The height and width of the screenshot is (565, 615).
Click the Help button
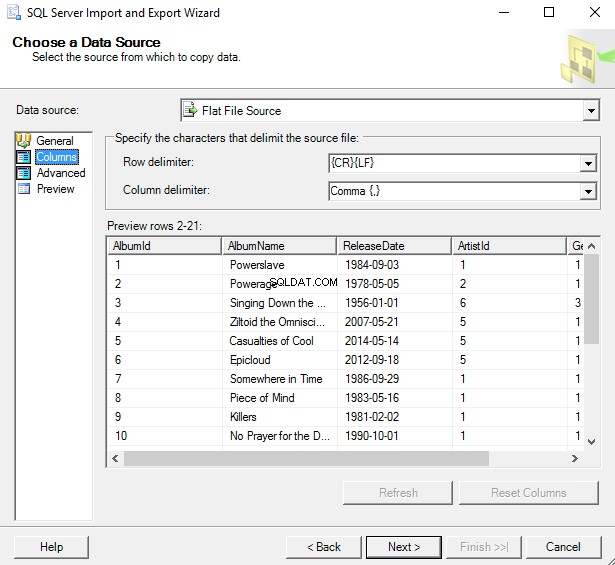51,547
